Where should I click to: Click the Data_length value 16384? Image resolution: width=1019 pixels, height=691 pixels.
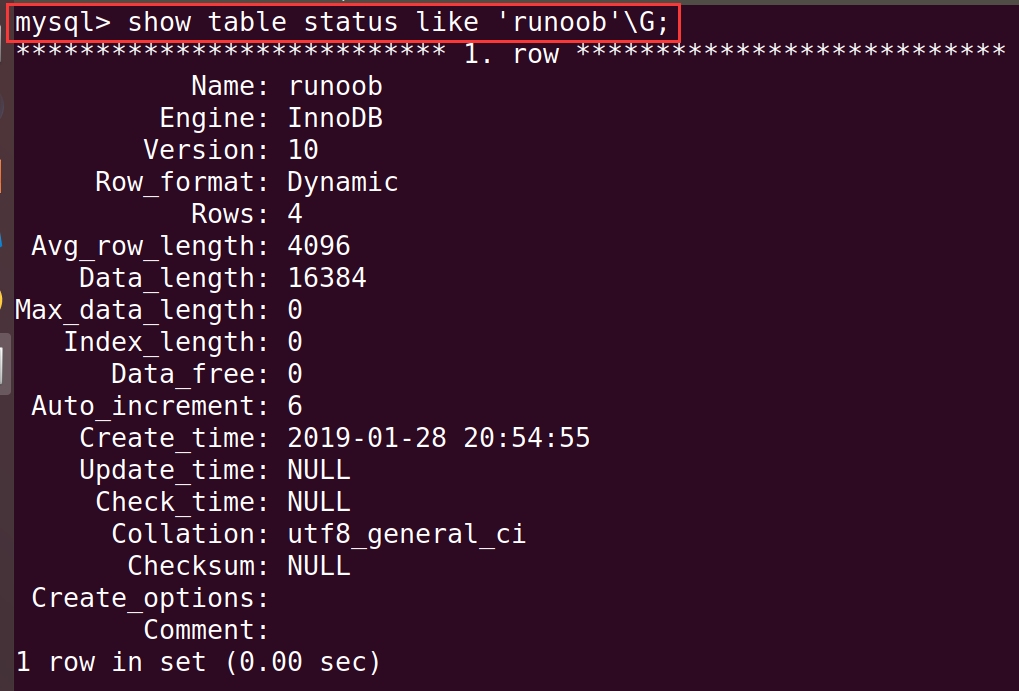coord(326,278)
